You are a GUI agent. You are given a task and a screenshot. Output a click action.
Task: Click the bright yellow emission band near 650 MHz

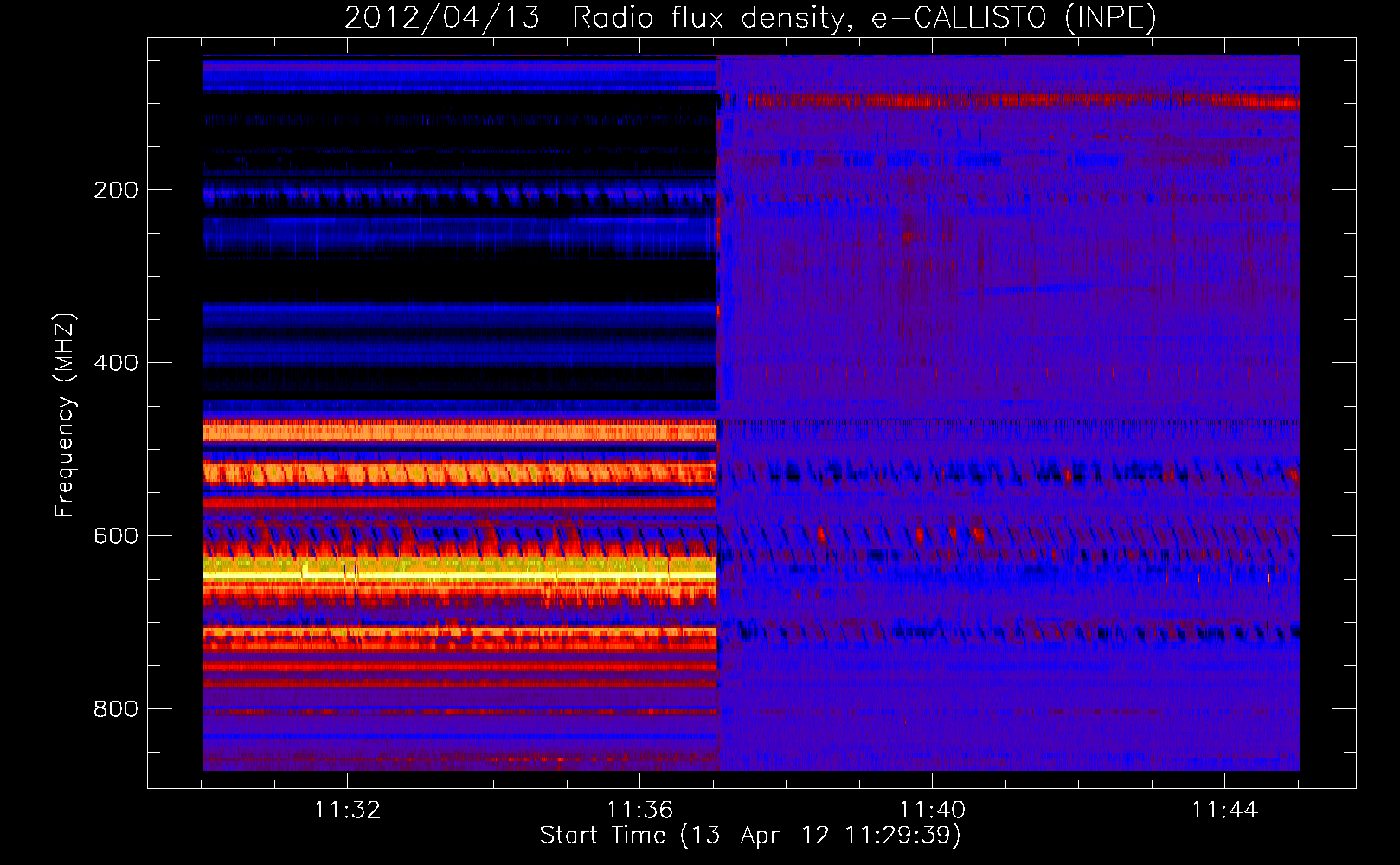coord(459,573)
